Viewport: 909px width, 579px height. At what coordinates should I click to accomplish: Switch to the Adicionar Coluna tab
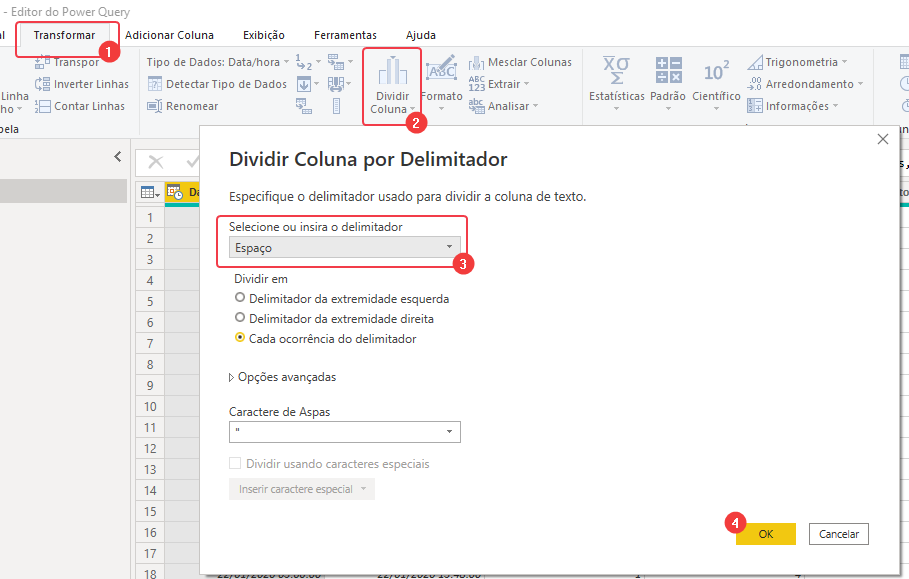[x=169, y=35]
